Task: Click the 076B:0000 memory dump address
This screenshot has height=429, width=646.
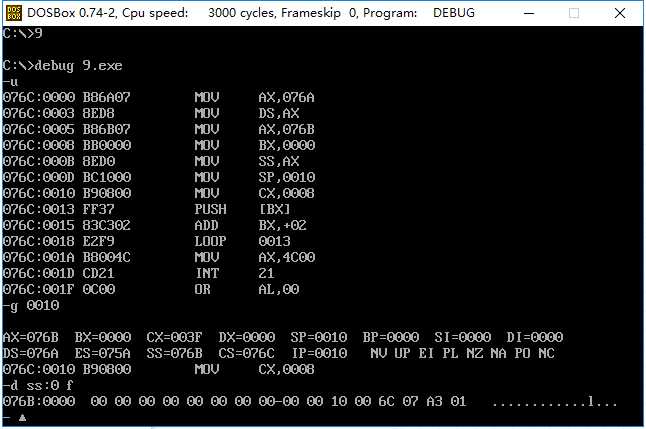Action: pos(39,401)
